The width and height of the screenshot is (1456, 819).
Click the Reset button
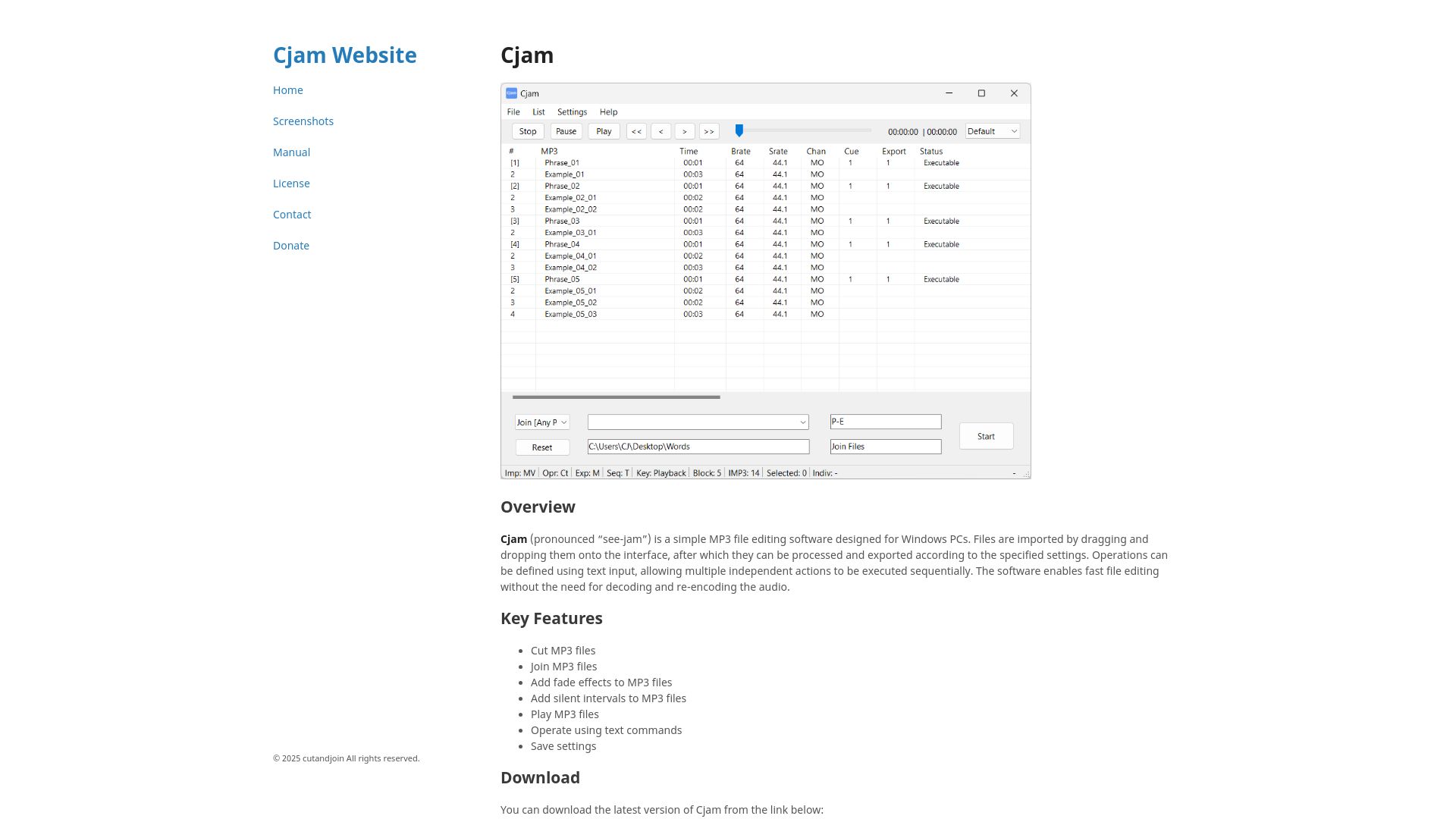(x=542, y=447)
